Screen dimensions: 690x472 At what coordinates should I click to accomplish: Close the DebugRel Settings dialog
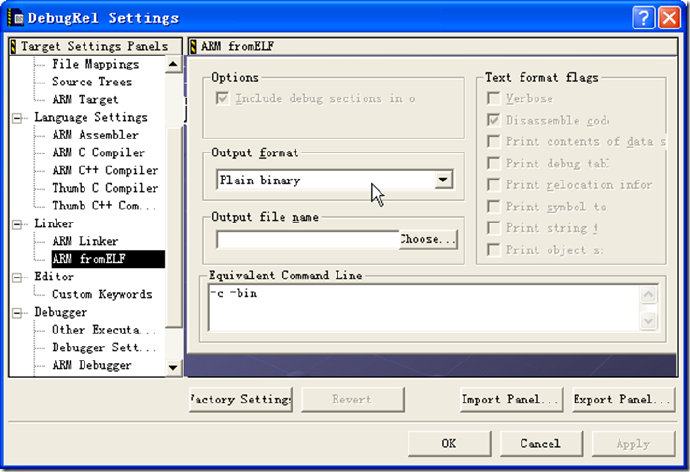[669, 18]
